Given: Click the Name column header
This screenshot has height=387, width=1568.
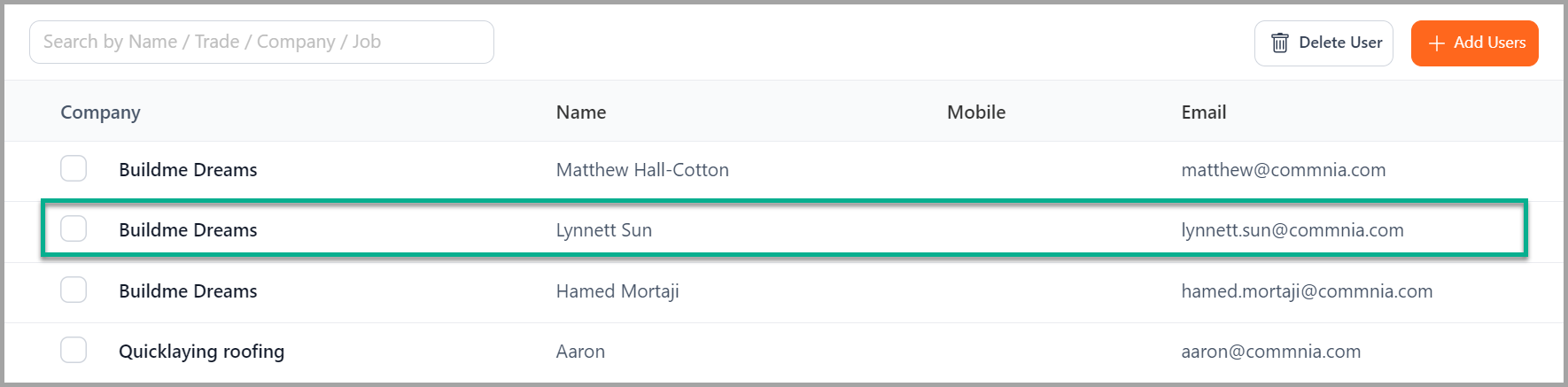Looking at the screenshot, I should click(581, 112).
